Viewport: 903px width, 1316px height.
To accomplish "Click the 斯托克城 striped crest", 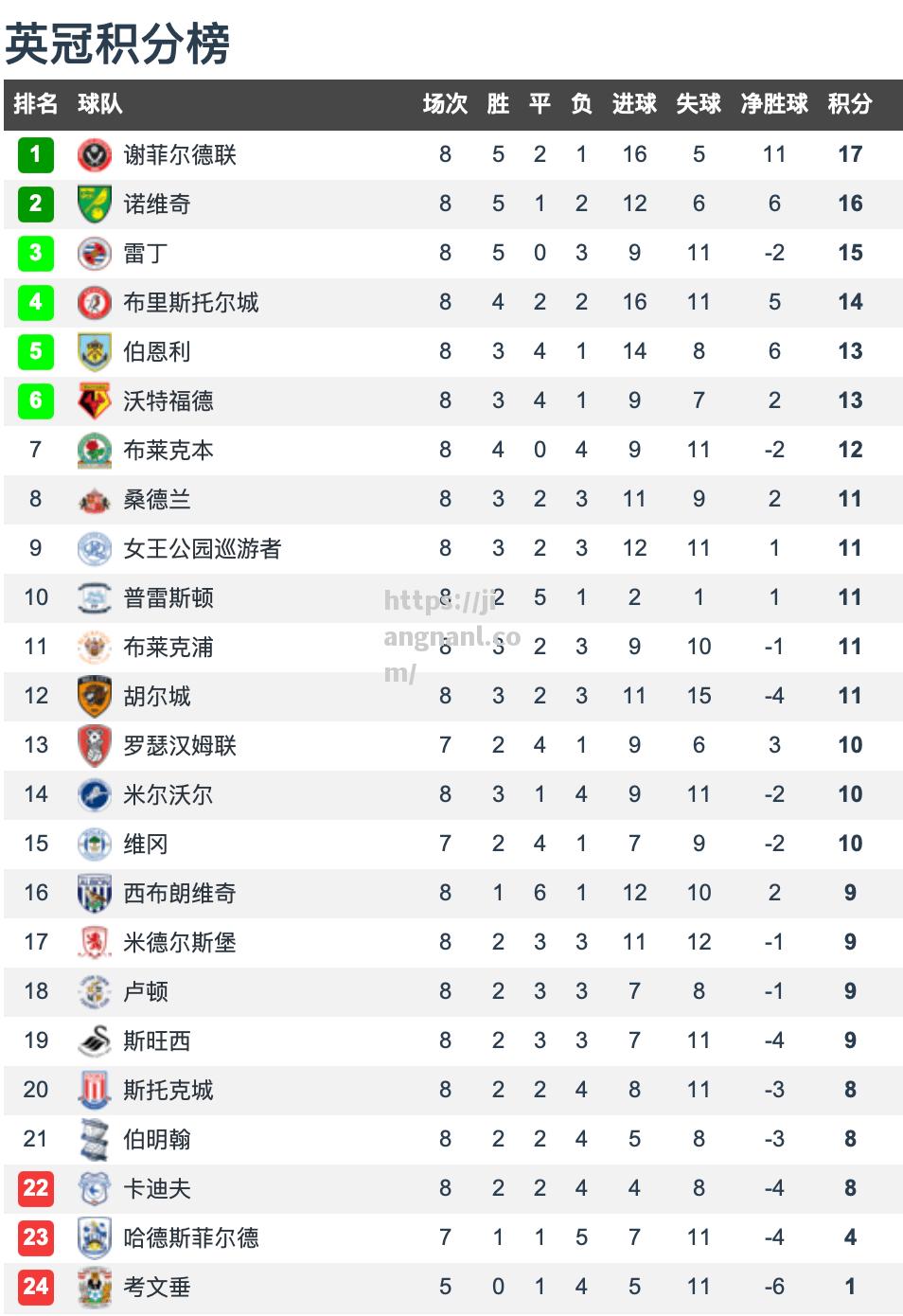I will [95, 1090].
